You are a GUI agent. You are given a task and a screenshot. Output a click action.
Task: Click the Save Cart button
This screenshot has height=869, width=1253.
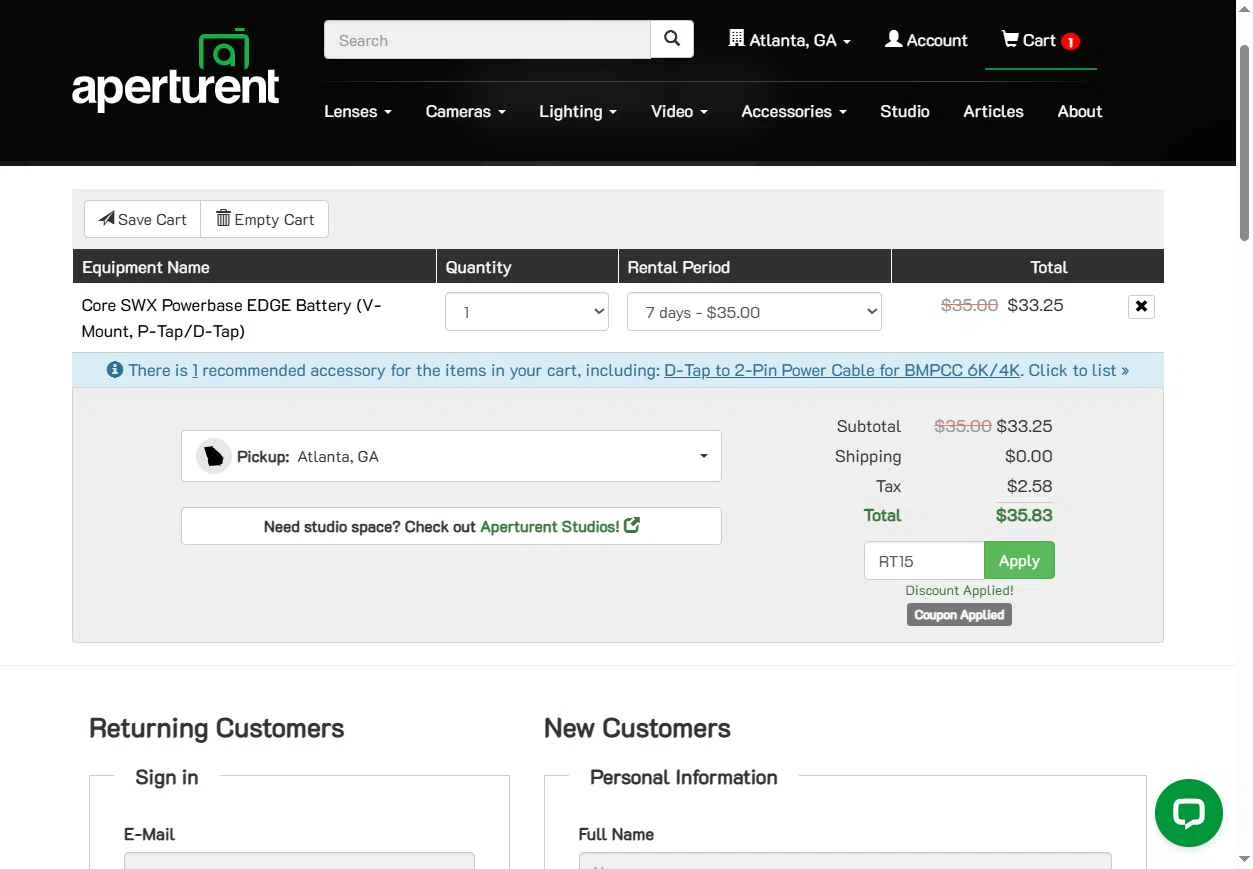click(x=143, y=219)
